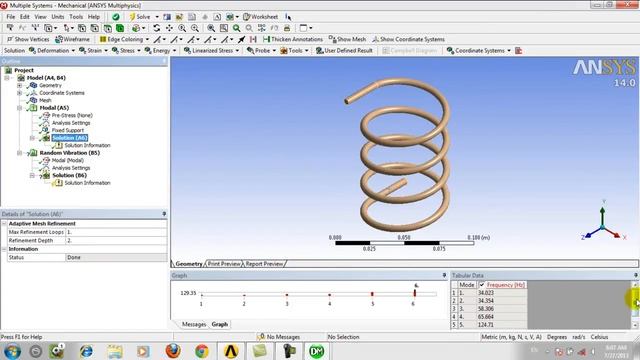Select the Pan view tool
The width and height of the screenshot is (640, 360).
[169, 28]
